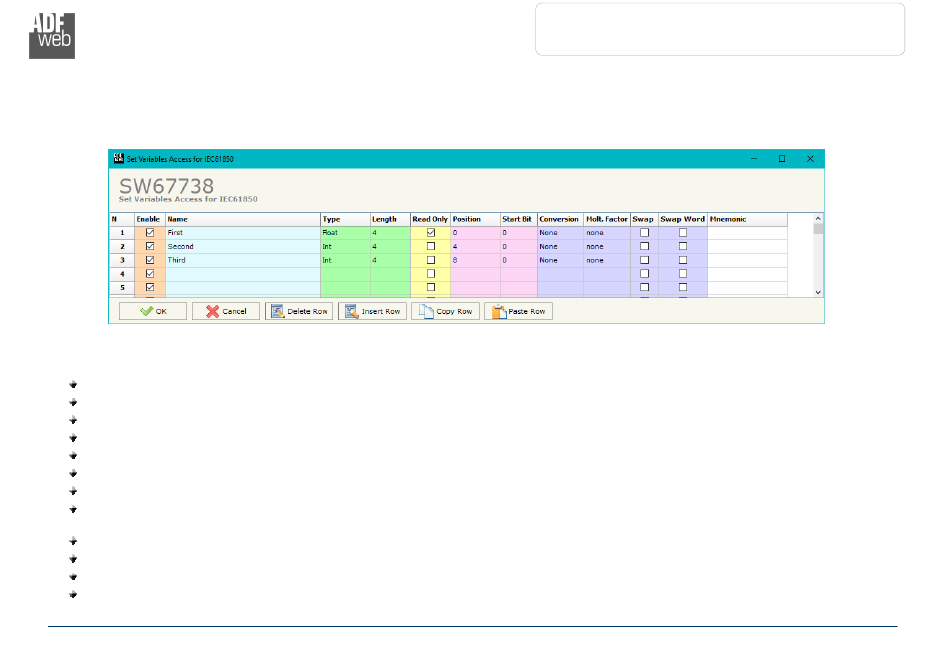
Task: Click the Name column header
Action: [x=243, y=219]
